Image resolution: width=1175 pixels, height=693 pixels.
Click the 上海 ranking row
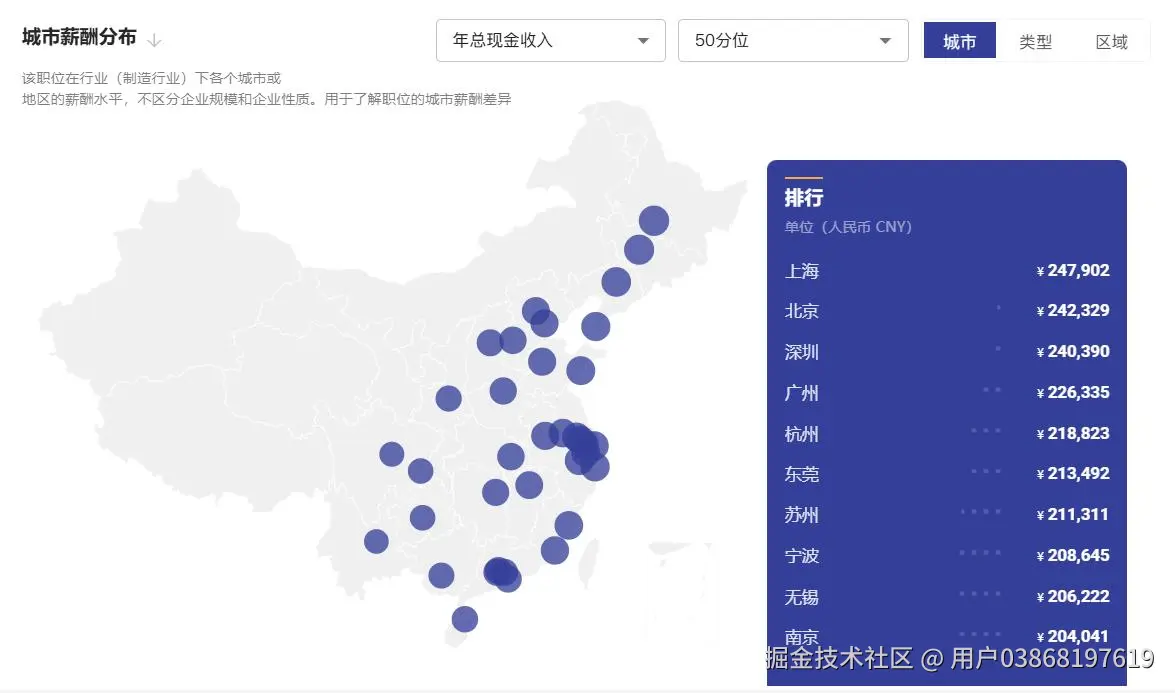[x=946, y=270]
